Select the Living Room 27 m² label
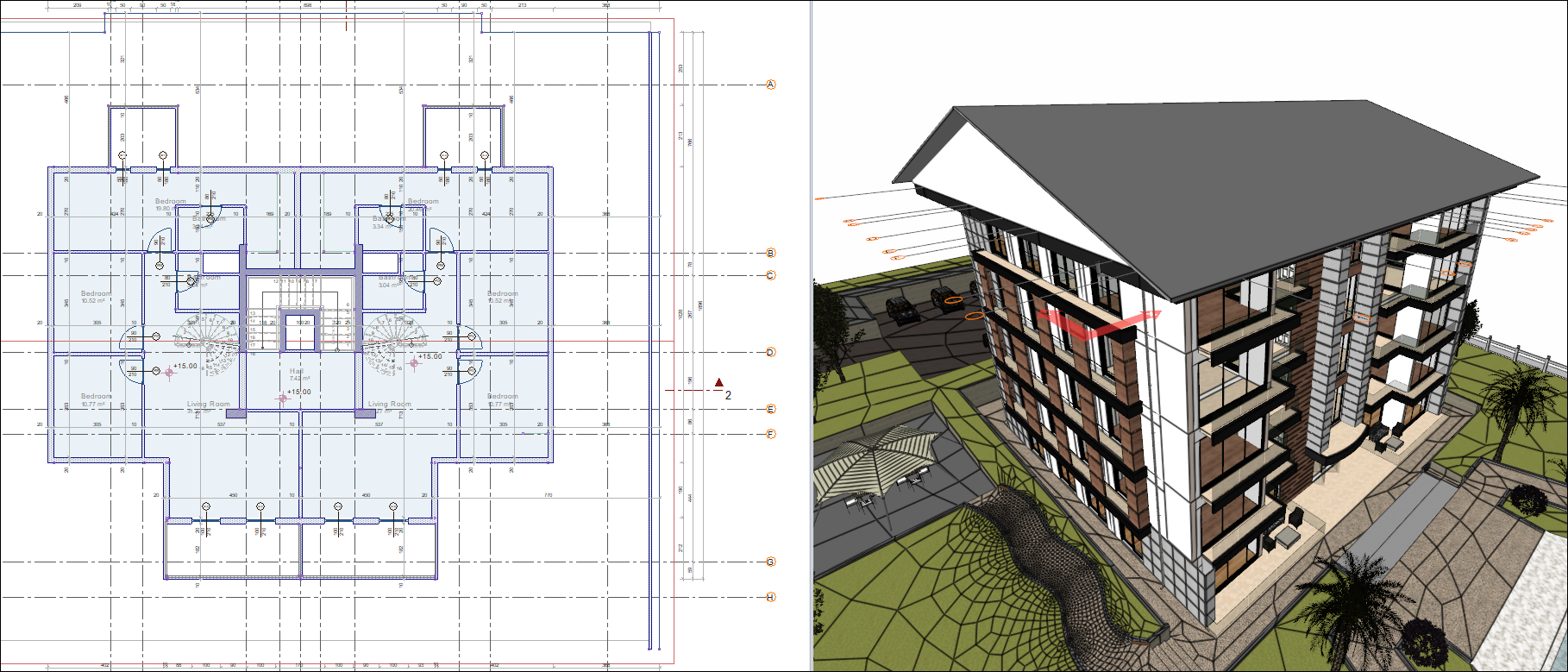 [x=390, y=405]
